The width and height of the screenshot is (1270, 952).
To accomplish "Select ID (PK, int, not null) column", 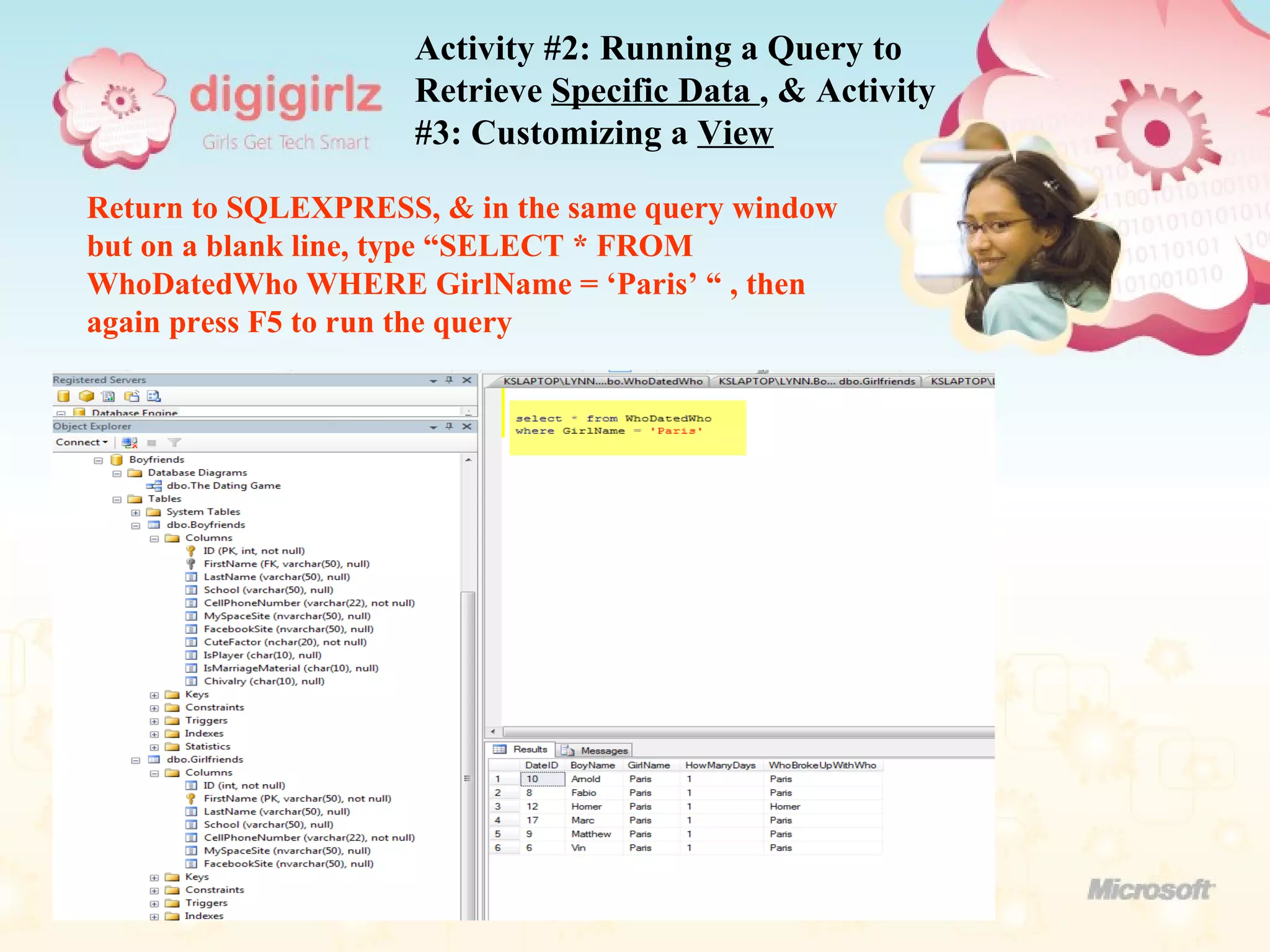I will coord(254,551).
